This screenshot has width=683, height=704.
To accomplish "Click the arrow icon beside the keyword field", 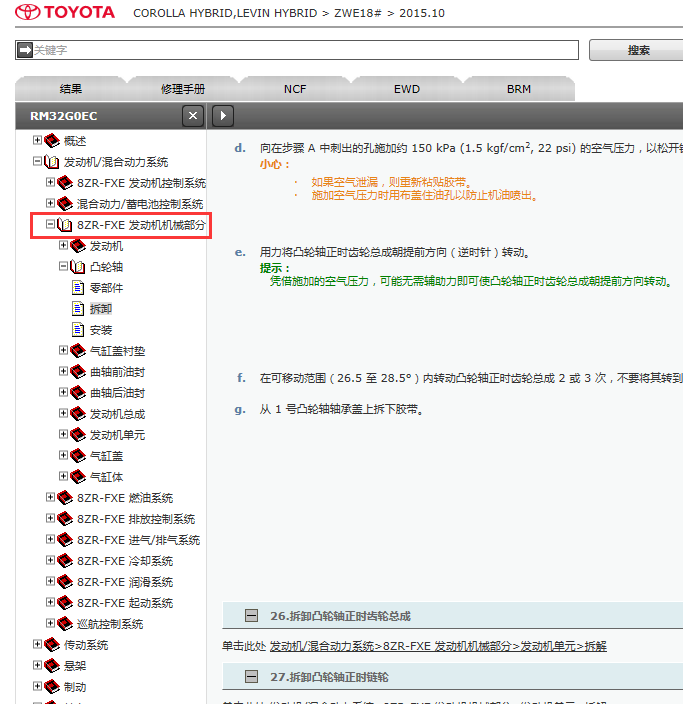I will 25,50.
